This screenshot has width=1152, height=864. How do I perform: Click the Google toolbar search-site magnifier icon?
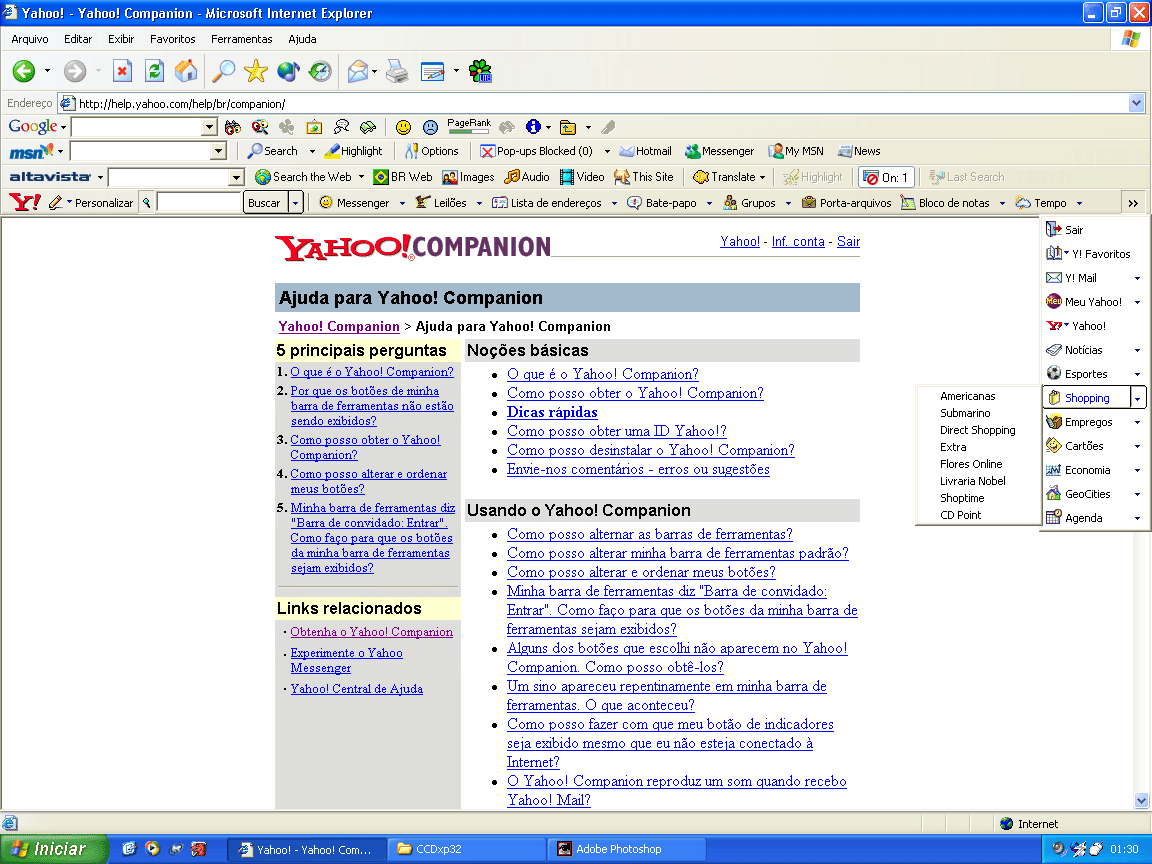coord(260,127)
